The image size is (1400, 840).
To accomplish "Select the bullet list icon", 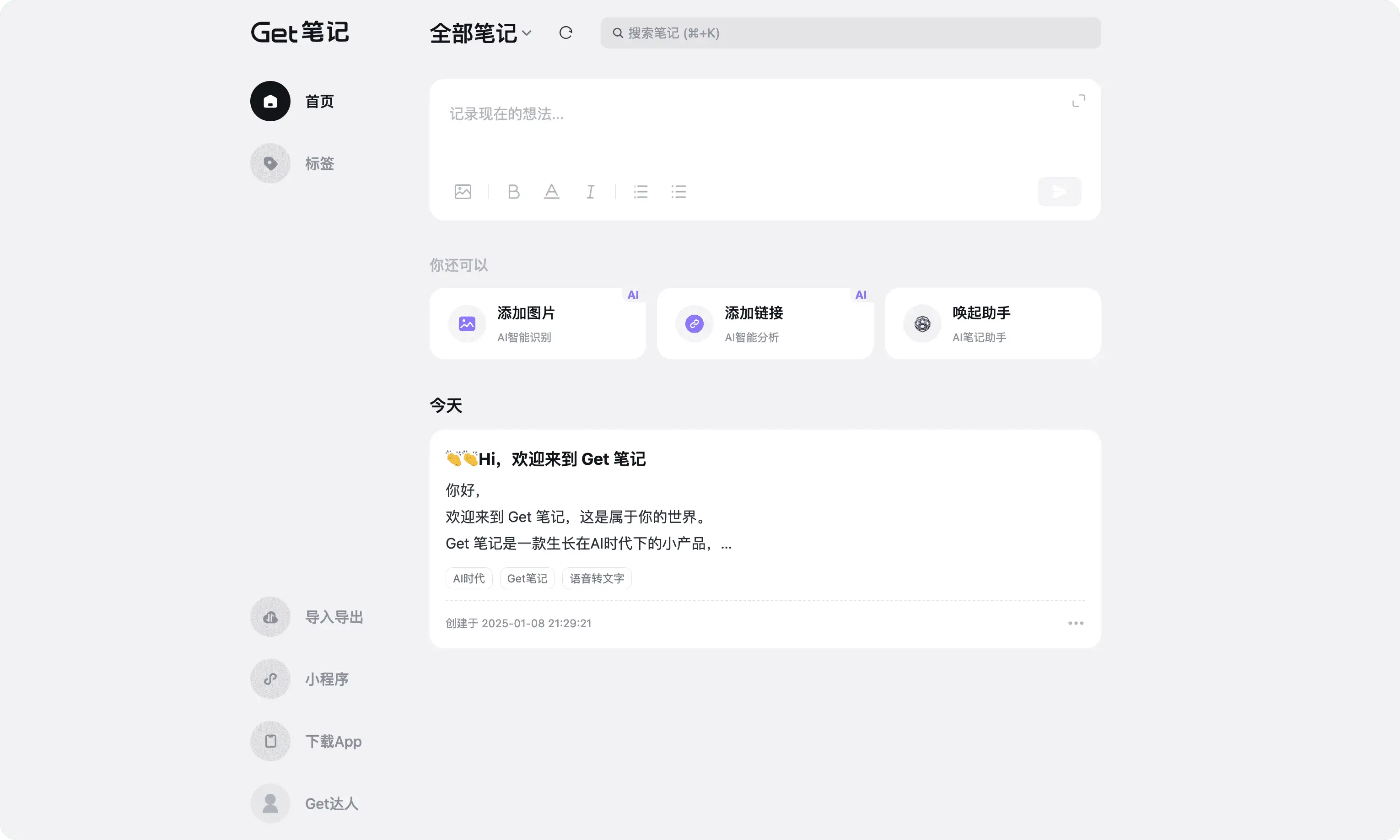I will tap(678, 191).
